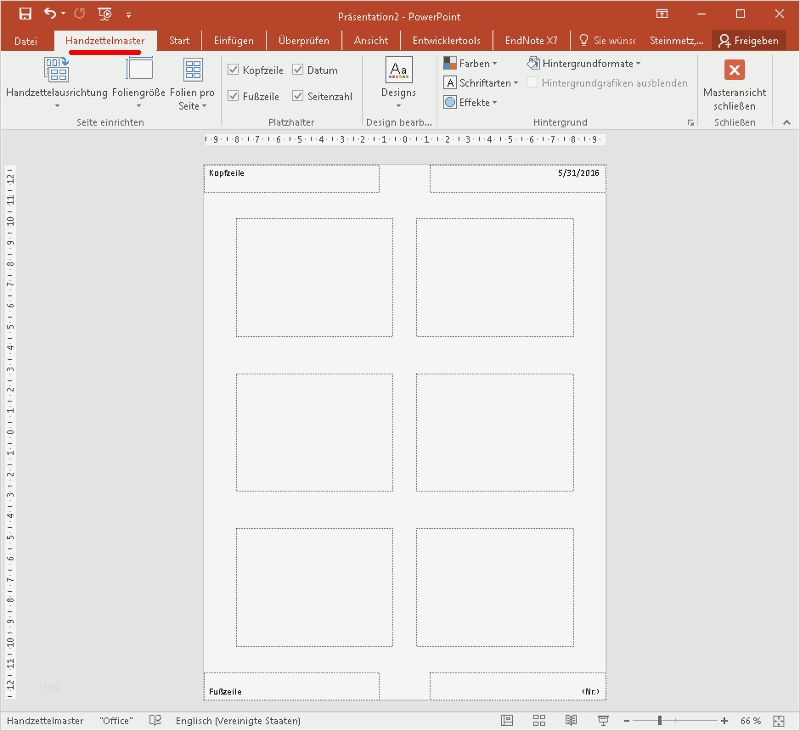The height and width of the screenshot is (731, 800).
Task: Uncheck the Kopfzeile checkbox
Action: (233, 70)
